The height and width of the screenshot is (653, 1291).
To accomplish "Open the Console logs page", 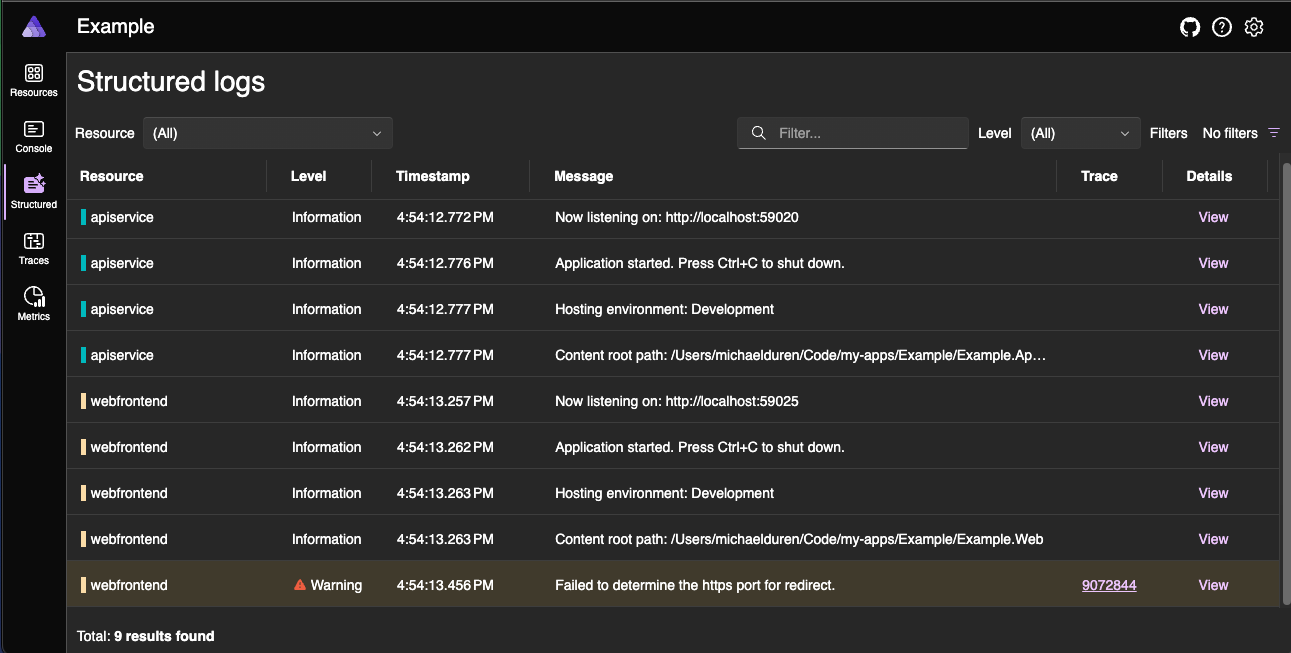I will (x=34, y=136).
